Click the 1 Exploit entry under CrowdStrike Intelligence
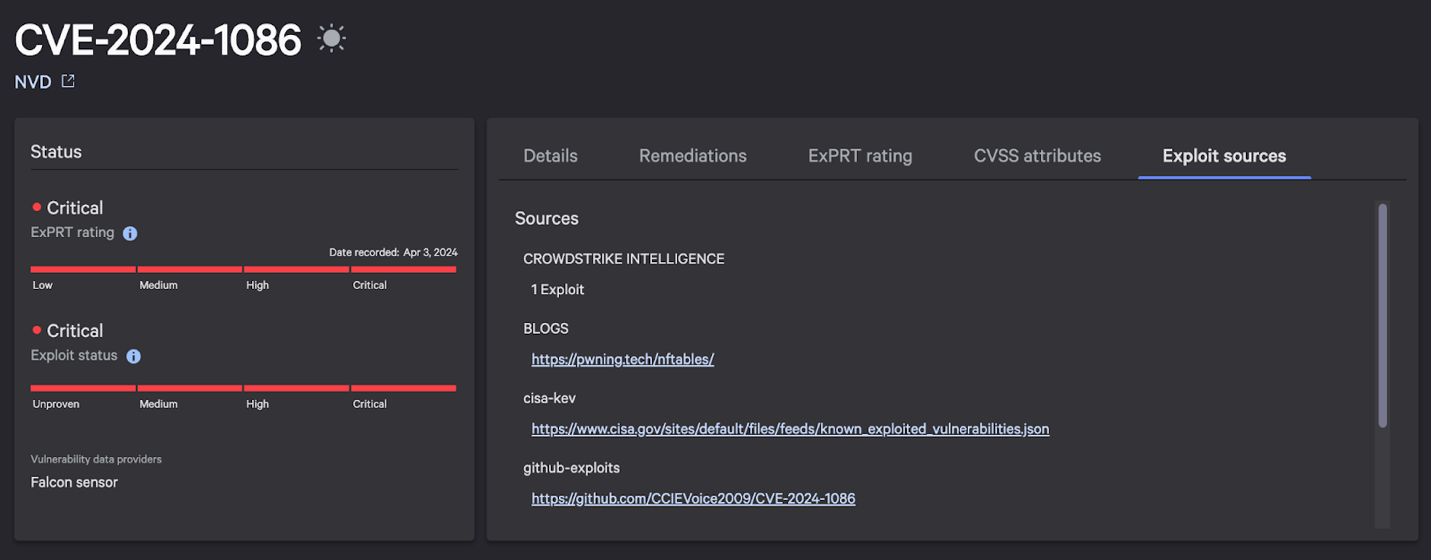This screenshot has width=1431, height=560. point(558,289)
